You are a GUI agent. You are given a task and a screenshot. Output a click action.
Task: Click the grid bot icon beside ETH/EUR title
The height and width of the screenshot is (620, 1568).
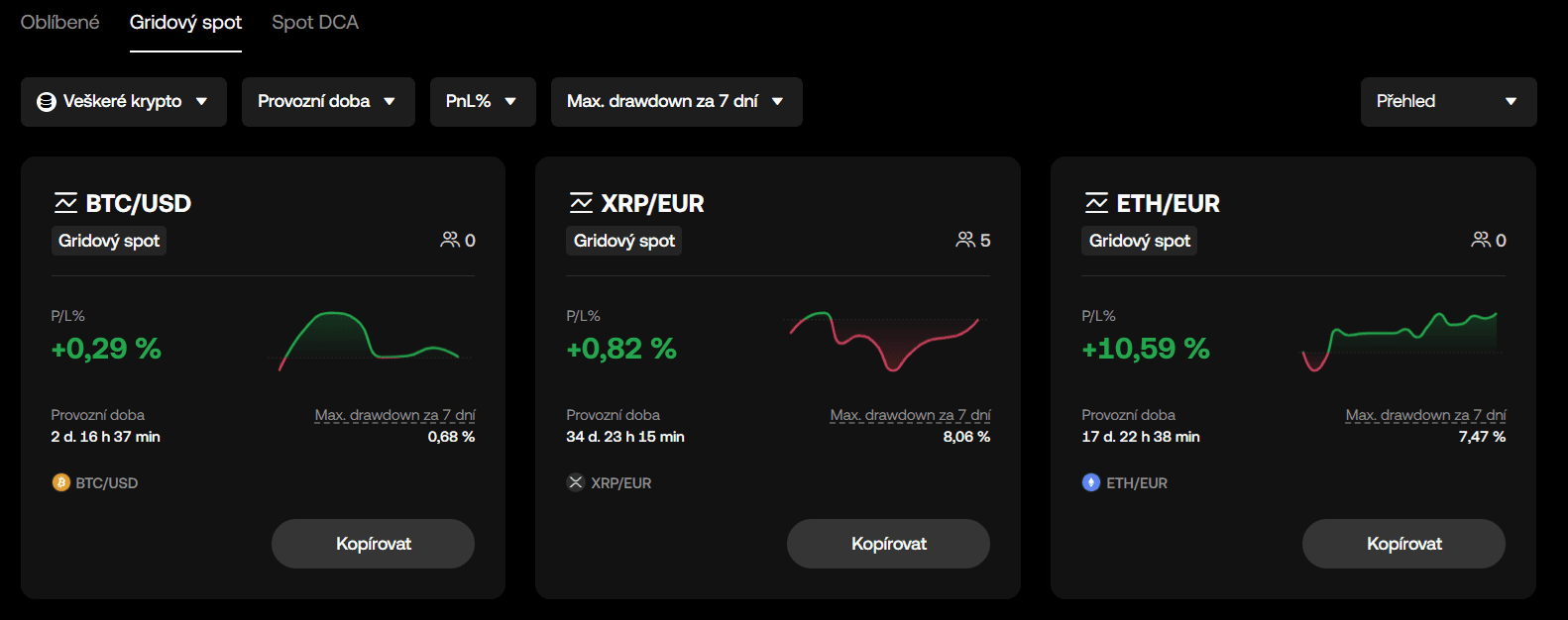pyautogui.click(x=1096, y=203)
